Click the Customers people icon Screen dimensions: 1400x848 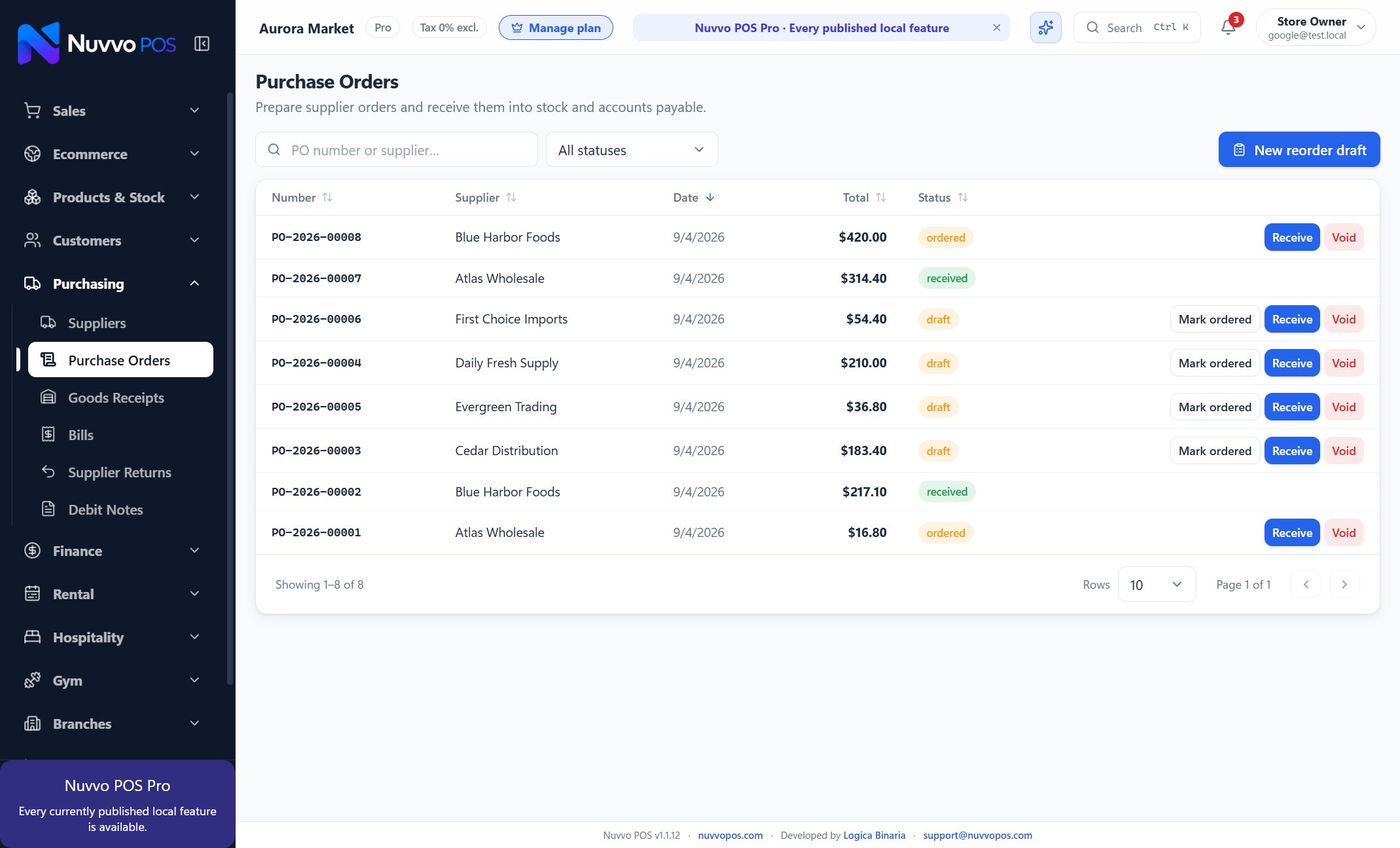click(x=32, y=240)
